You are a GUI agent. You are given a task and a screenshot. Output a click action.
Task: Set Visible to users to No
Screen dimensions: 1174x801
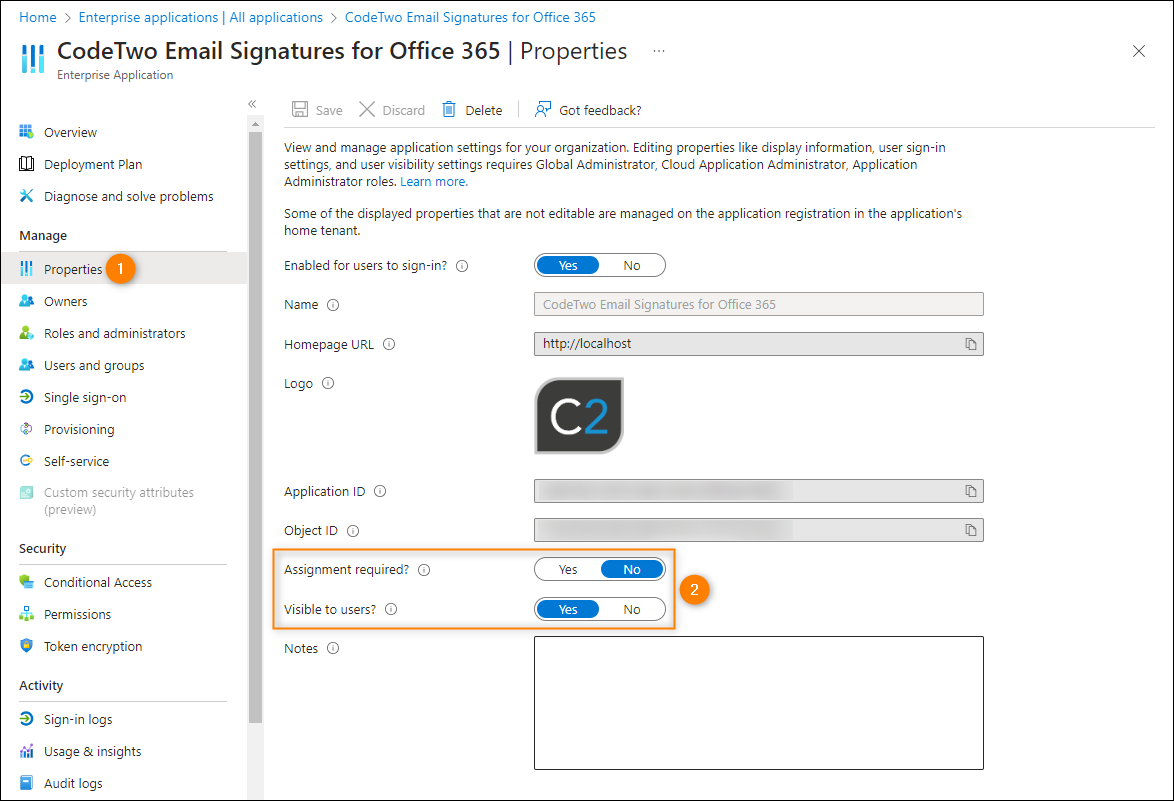[632, 609]
